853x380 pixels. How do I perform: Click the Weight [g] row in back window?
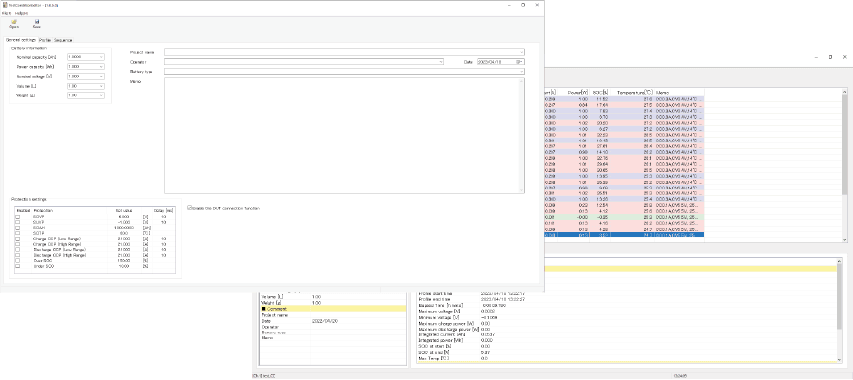click(x=333, y=302)
